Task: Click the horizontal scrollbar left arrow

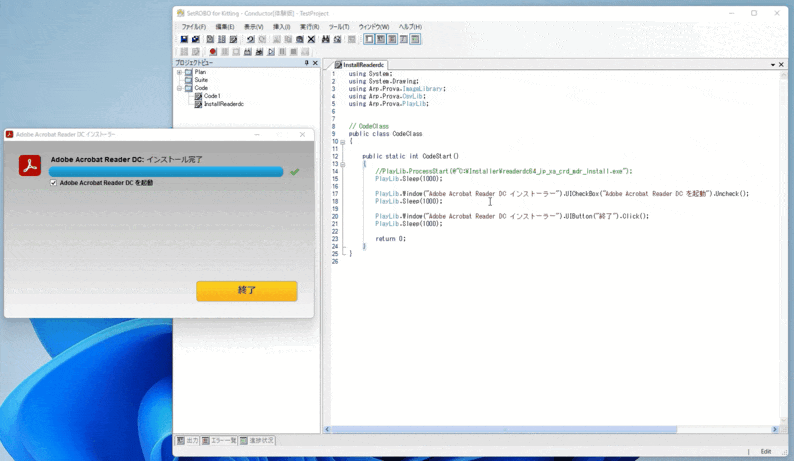Action: [327, 429]
